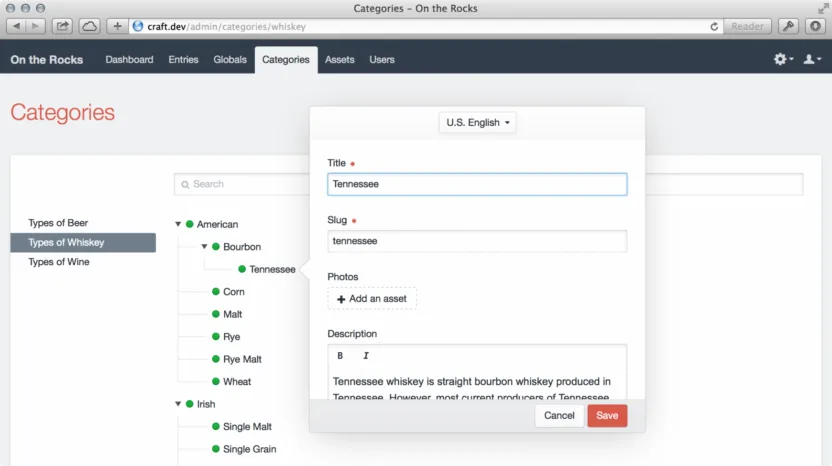This screenshot has height=466, width=832.
Task: Click Save button in the editor
Action: (607, 416)
